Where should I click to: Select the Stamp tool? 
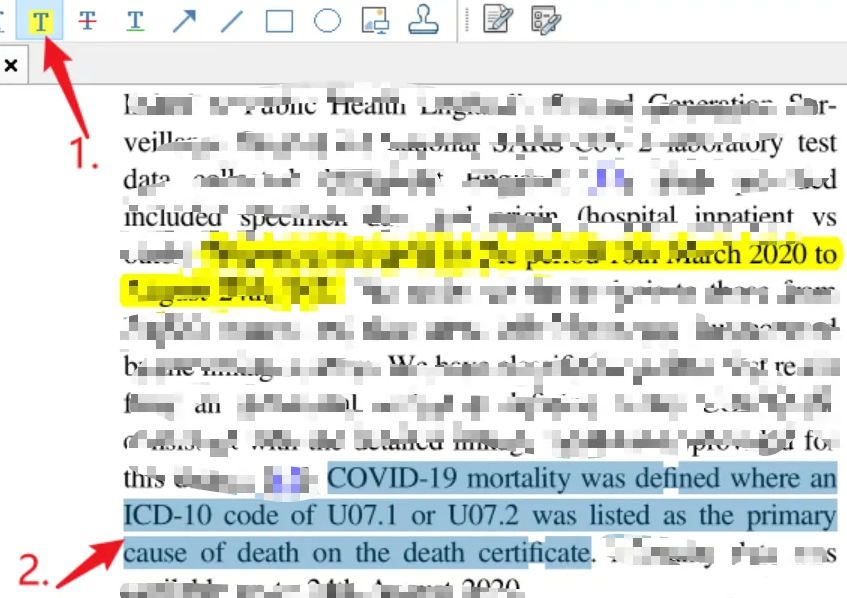click(x=422, y=20)
